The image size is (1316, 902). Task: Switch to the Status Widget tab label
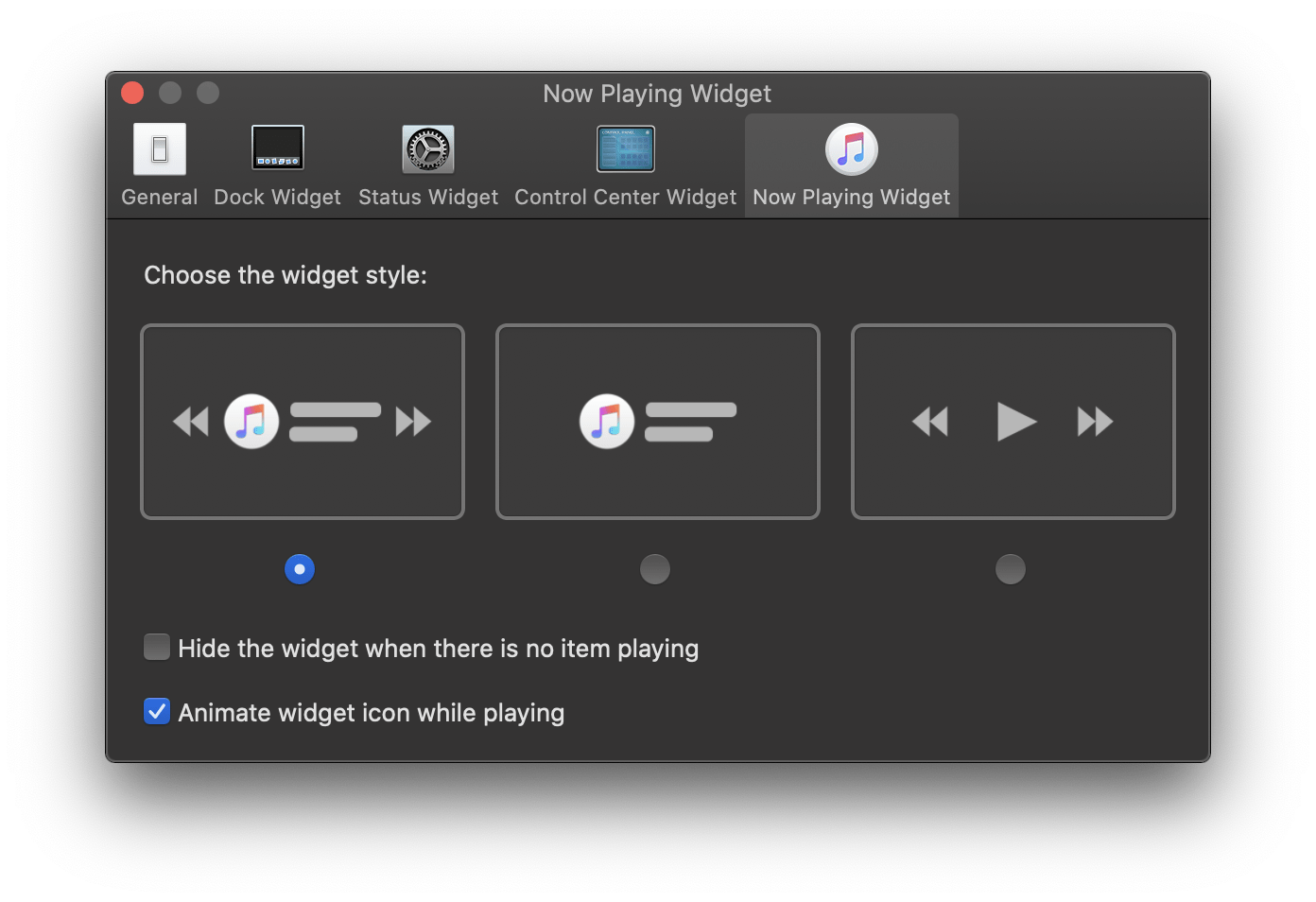(428, 197)
